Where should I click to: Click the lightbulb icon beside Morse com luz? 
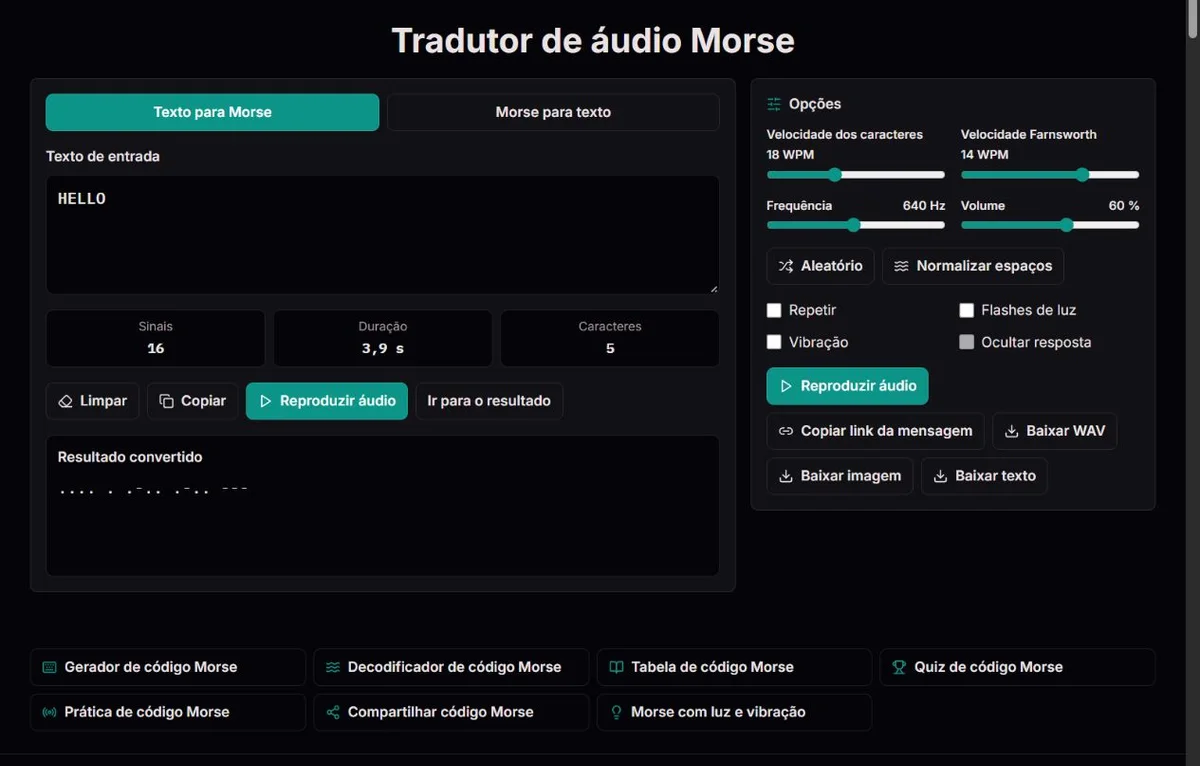coord(616,712)
